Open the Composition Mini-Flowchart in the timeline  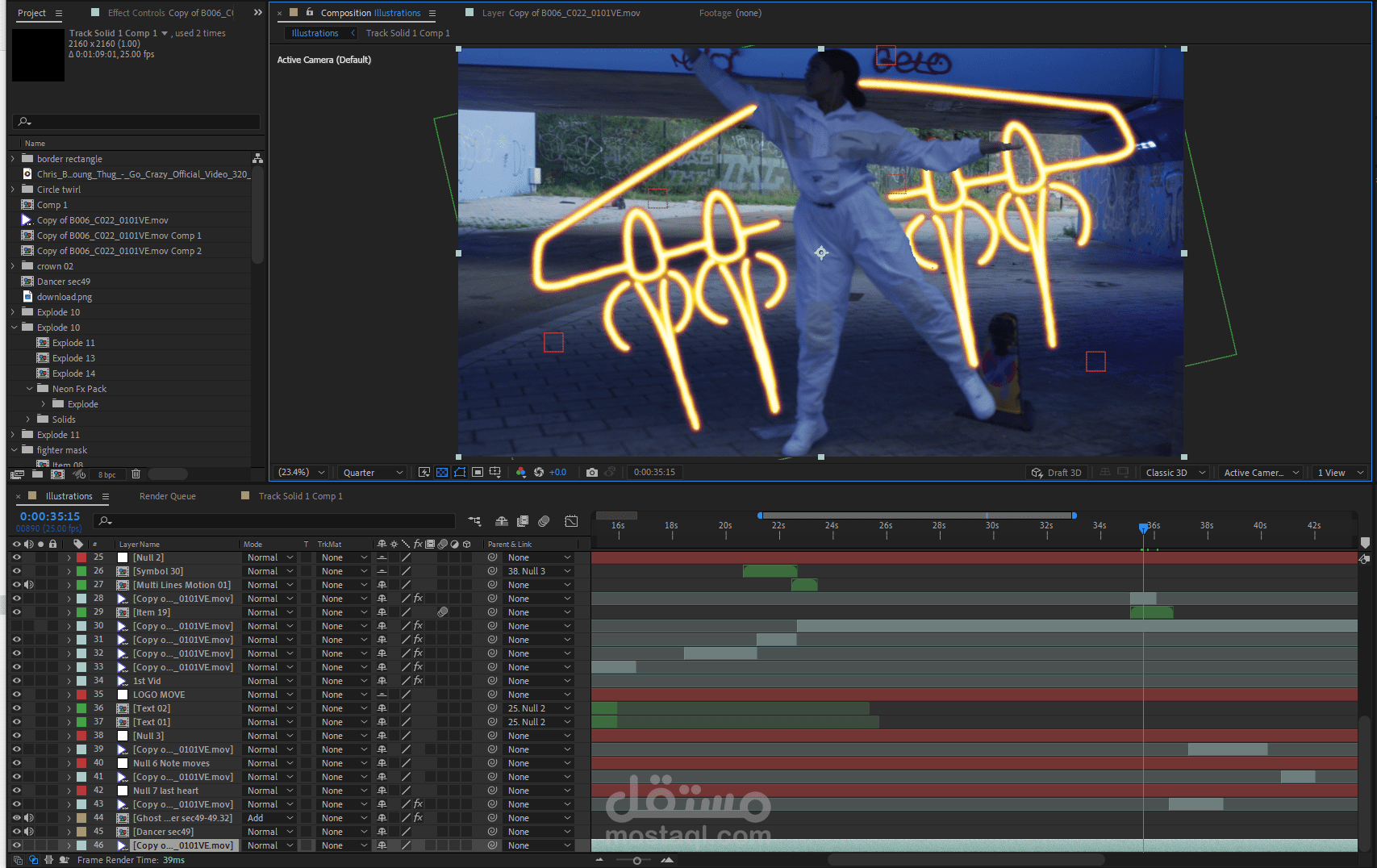pyautogui.click(x=474, y=521)
